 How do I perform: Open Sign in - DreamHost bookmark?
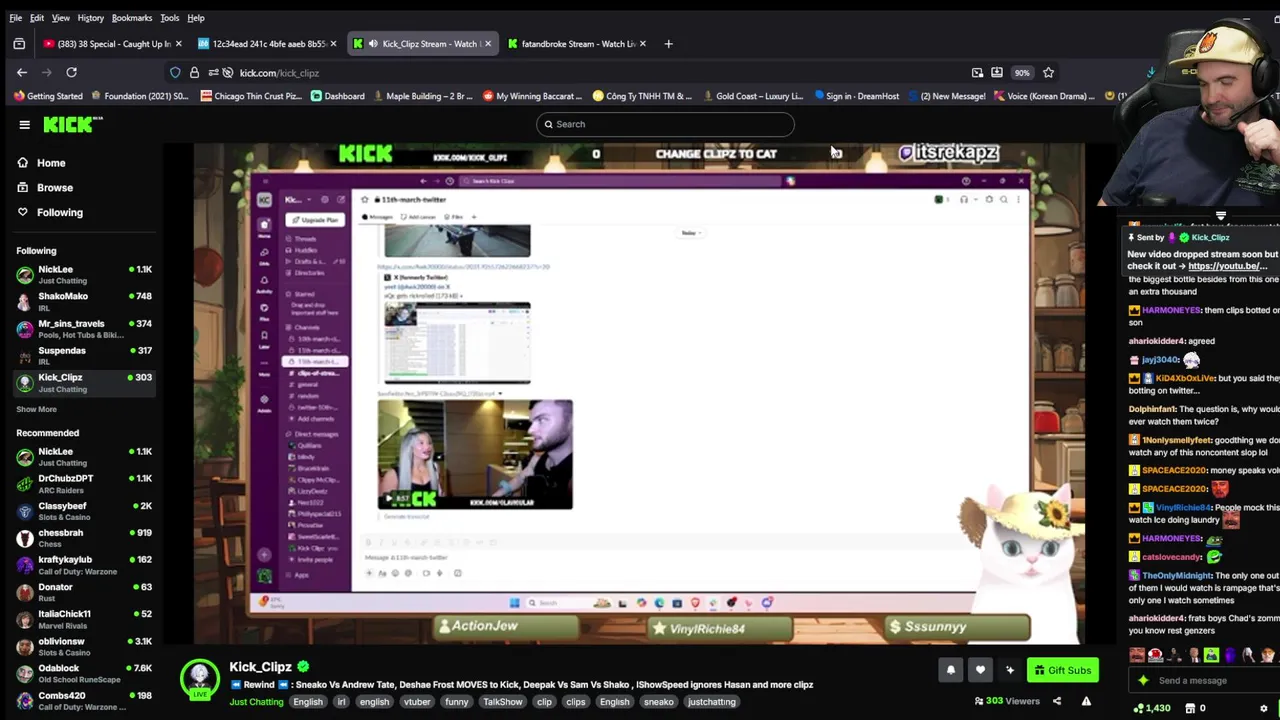[857, 96]
